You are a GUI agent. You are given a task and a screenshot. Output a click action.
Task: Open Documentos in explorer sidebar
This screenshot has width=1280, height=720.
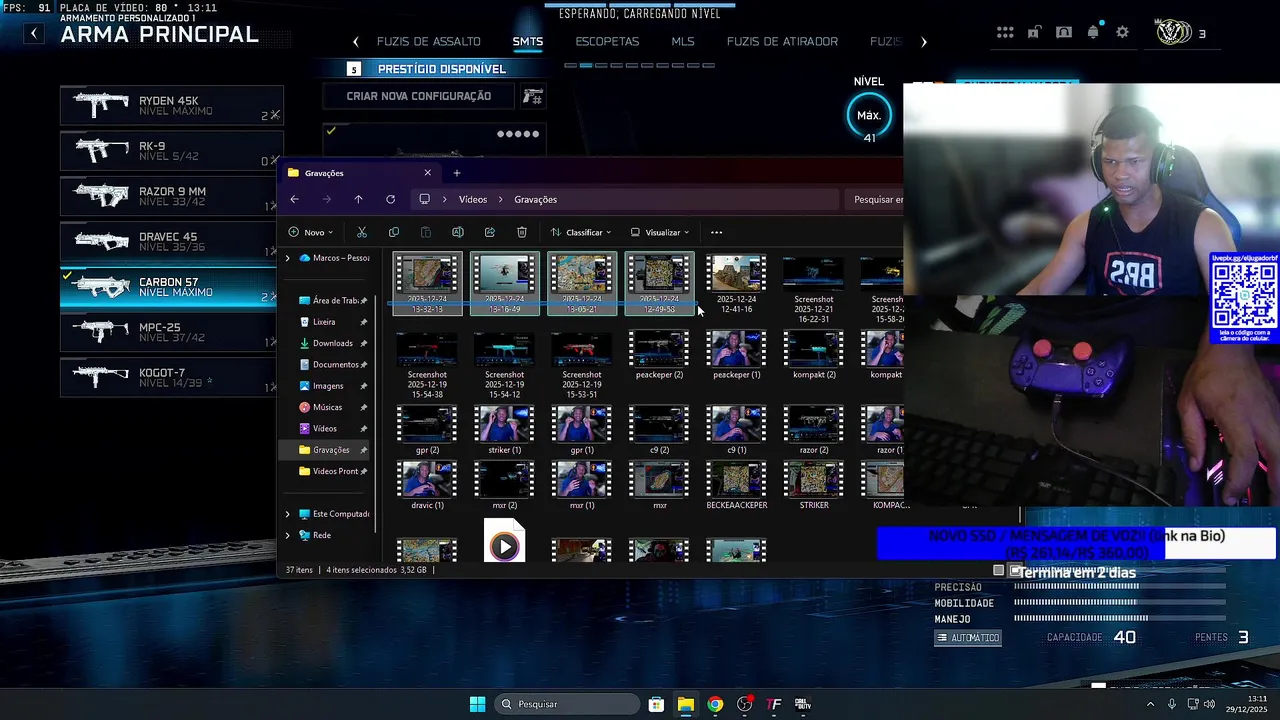point(333,365)
